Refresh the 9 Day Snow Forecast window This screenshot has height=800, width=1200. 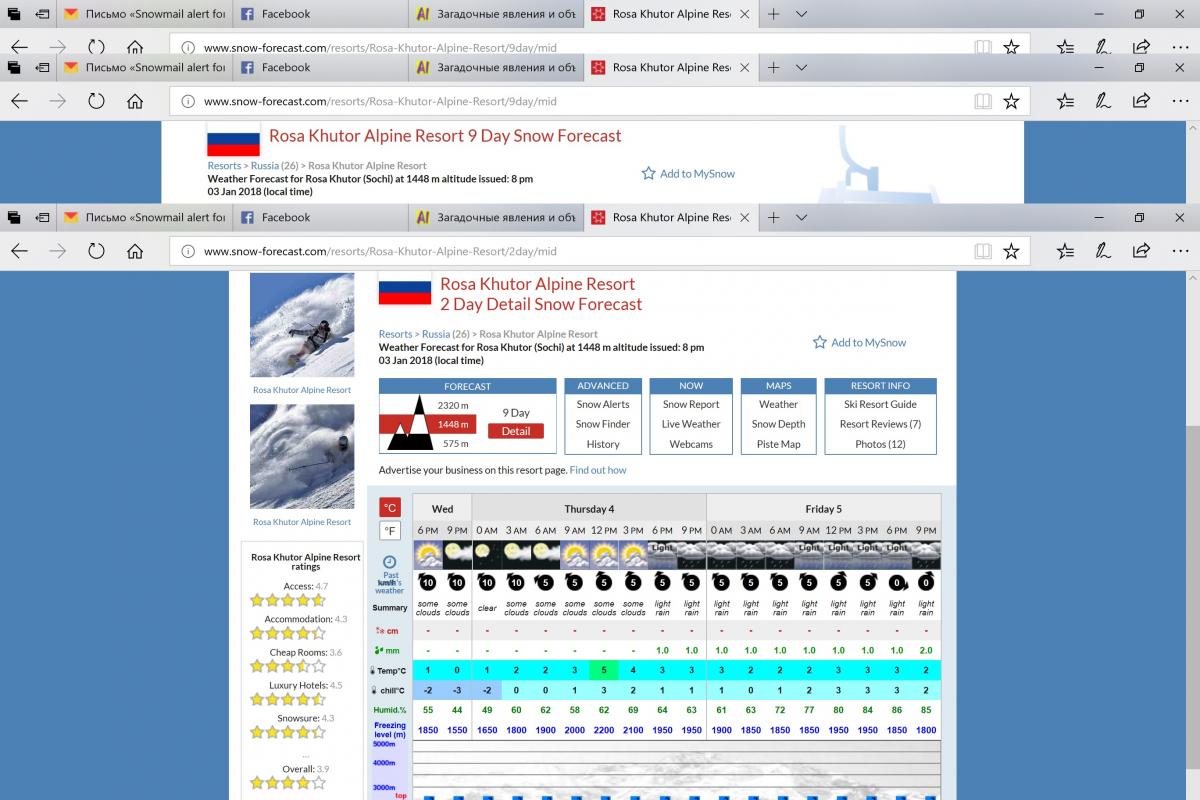96,101
